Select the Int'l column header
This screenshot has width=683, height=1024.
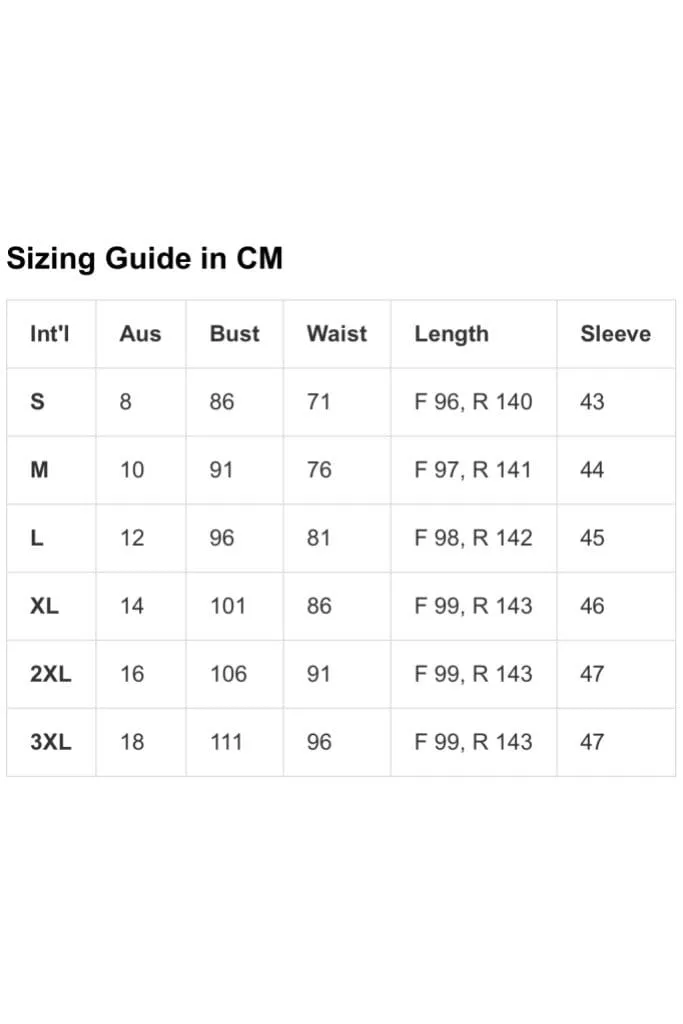50,334
